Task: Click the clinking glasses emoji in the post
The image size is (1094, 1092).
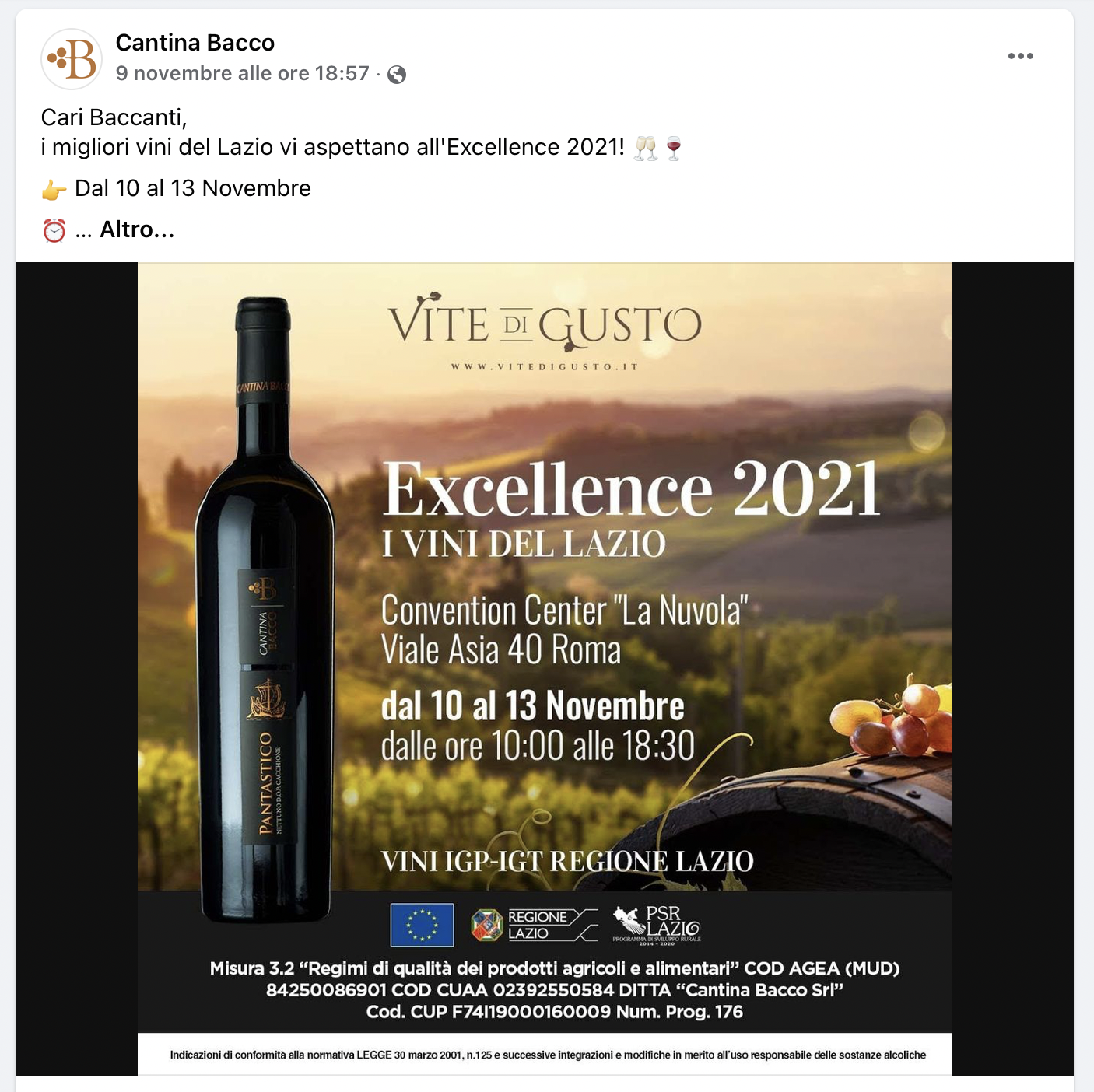Action: 646,148
